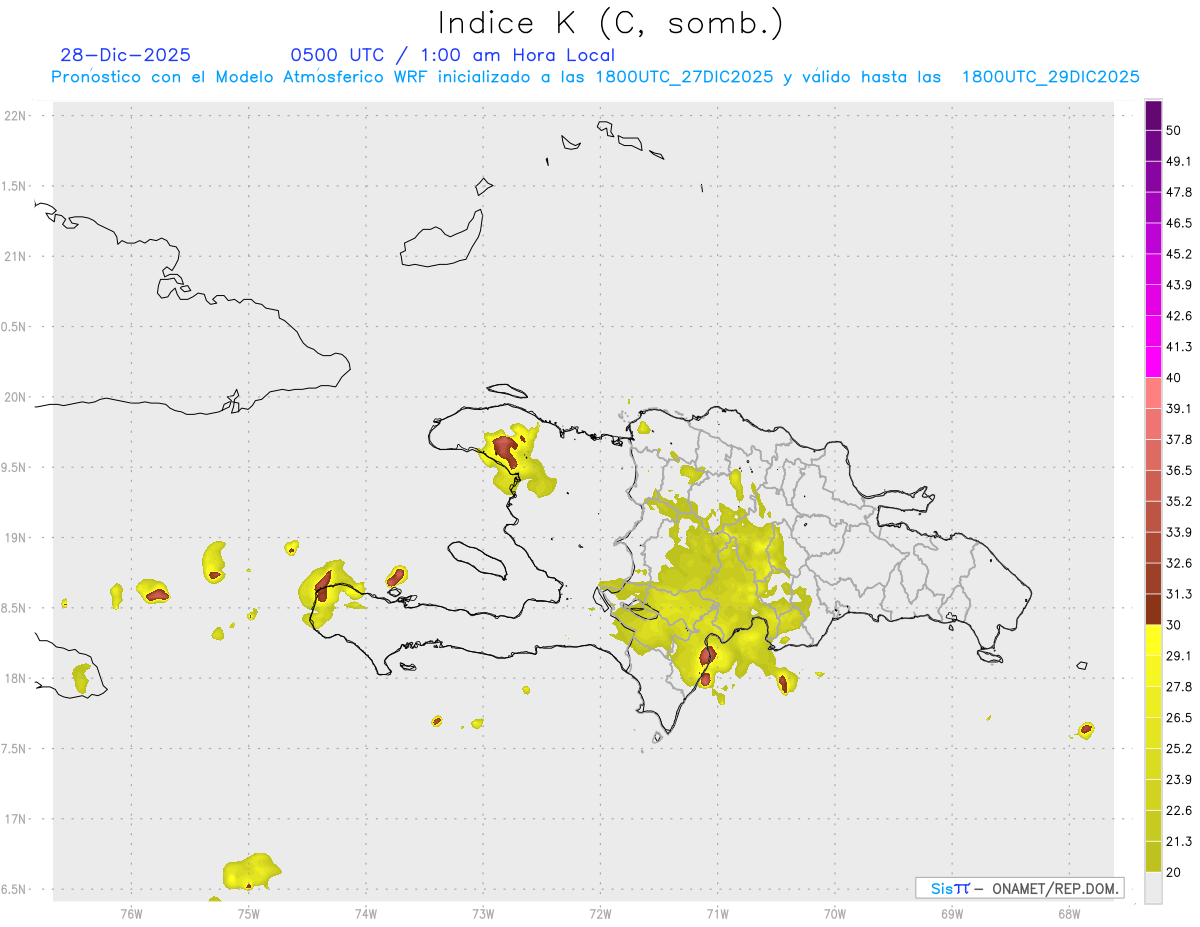
Task: Click the legend value '23.9'
Action: point(1179,779)
